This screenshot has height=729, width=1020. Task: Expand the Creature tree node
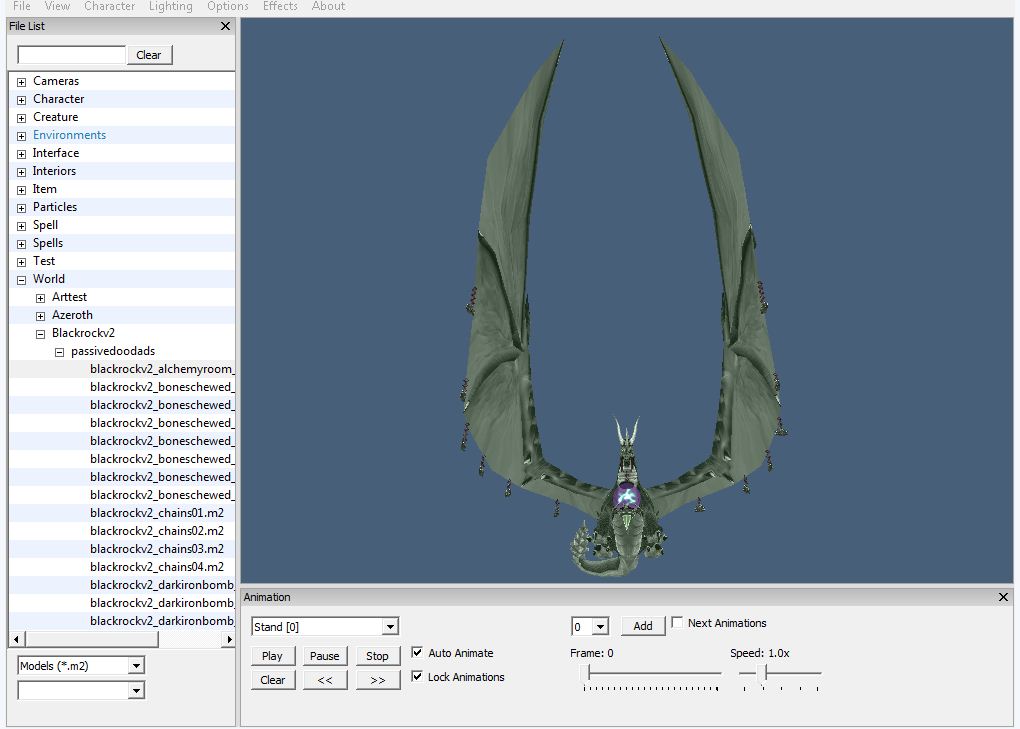coord(22,118)
